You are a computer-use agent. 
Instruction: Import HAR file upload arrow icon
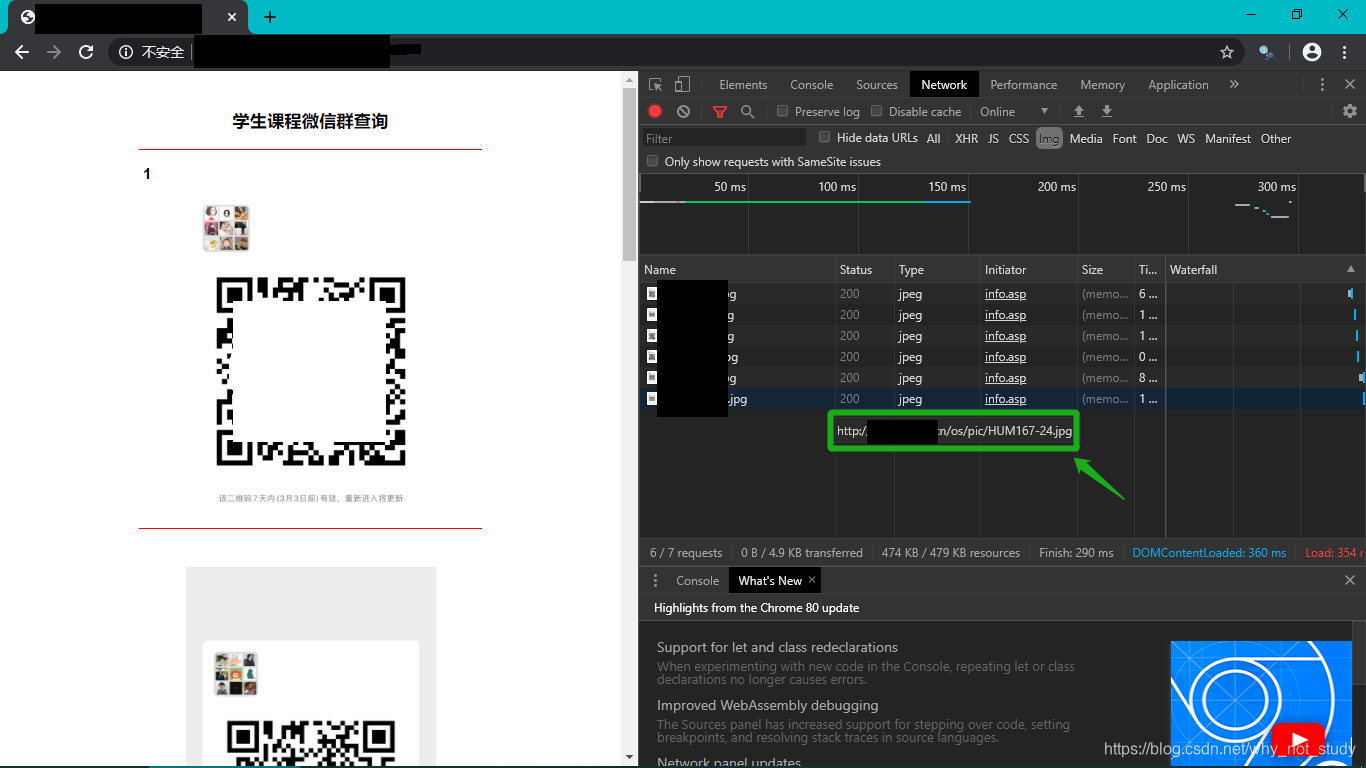click(x=1079, y=111)
